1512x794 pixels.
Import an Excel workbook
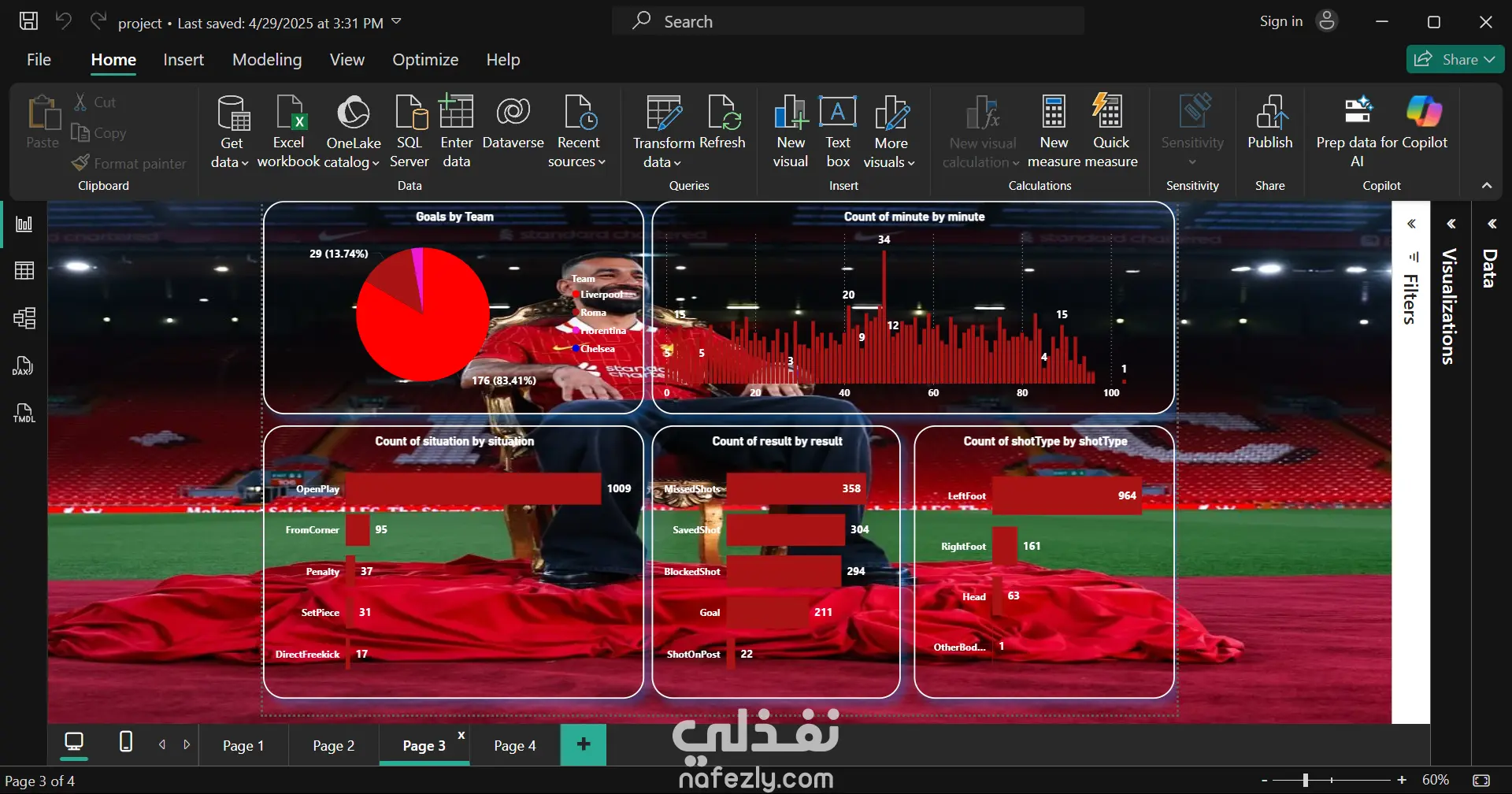(x=288, y=132)
